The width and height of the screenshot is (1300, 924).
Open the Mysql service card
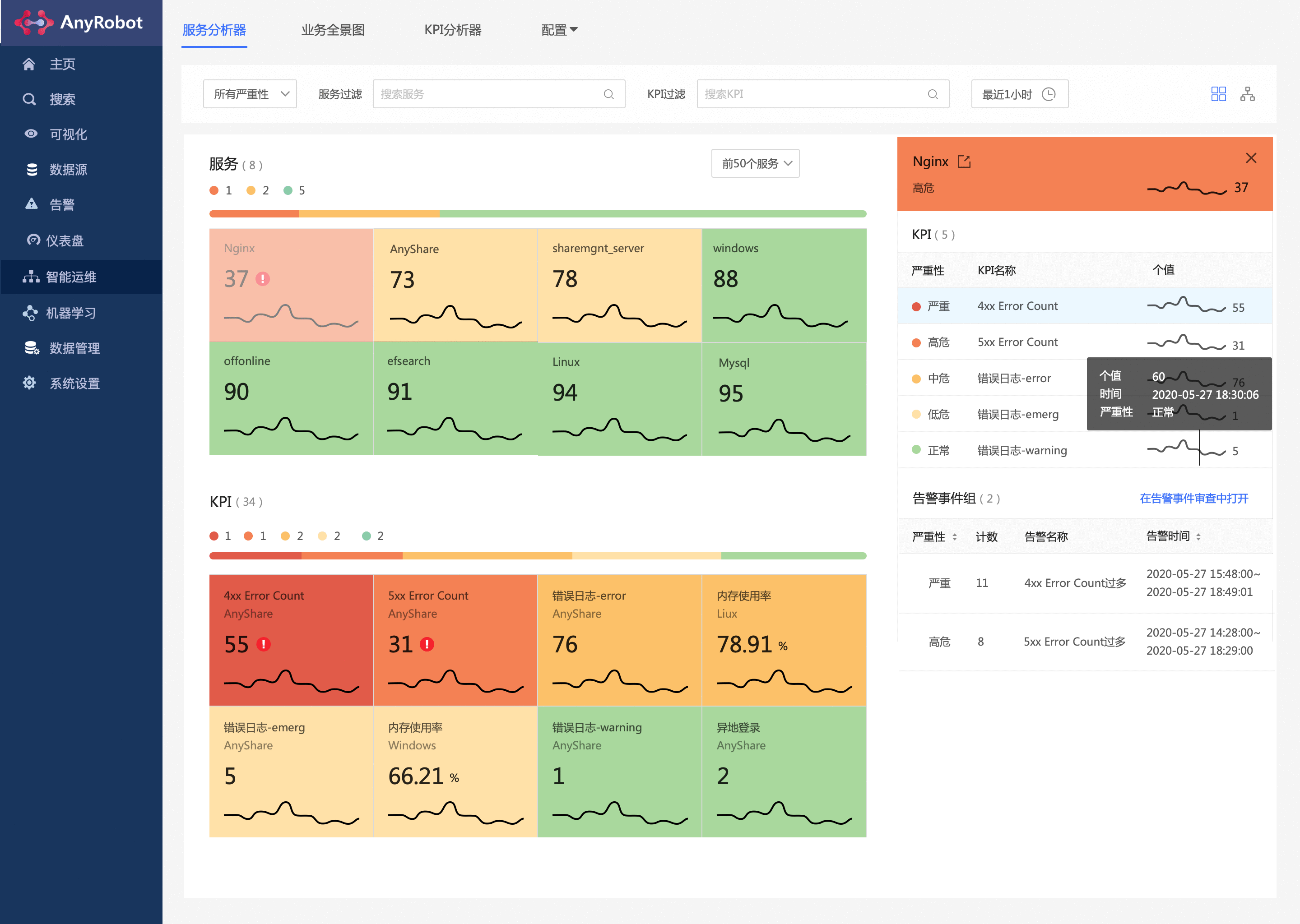point(785,399)
